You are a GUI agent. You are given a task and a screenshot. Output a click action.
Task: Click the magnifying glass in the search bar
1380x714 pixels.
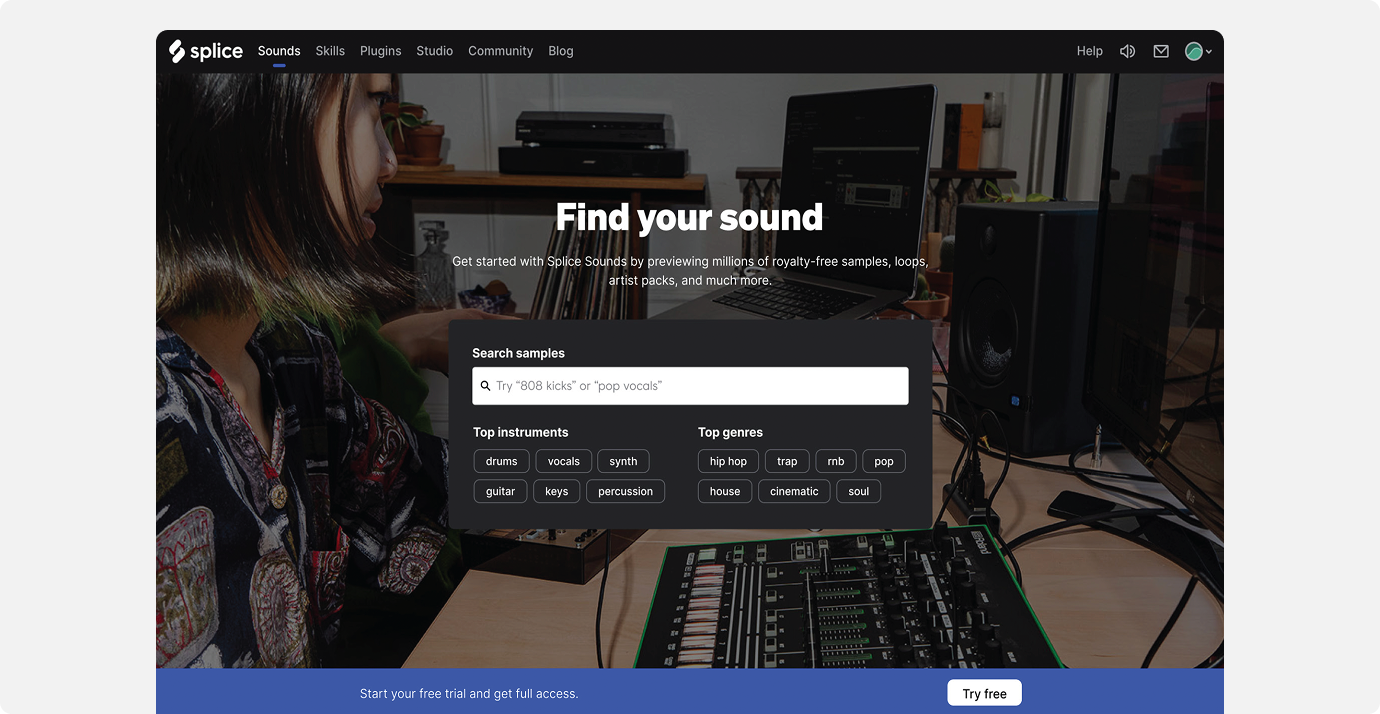[x=486, y=385]
